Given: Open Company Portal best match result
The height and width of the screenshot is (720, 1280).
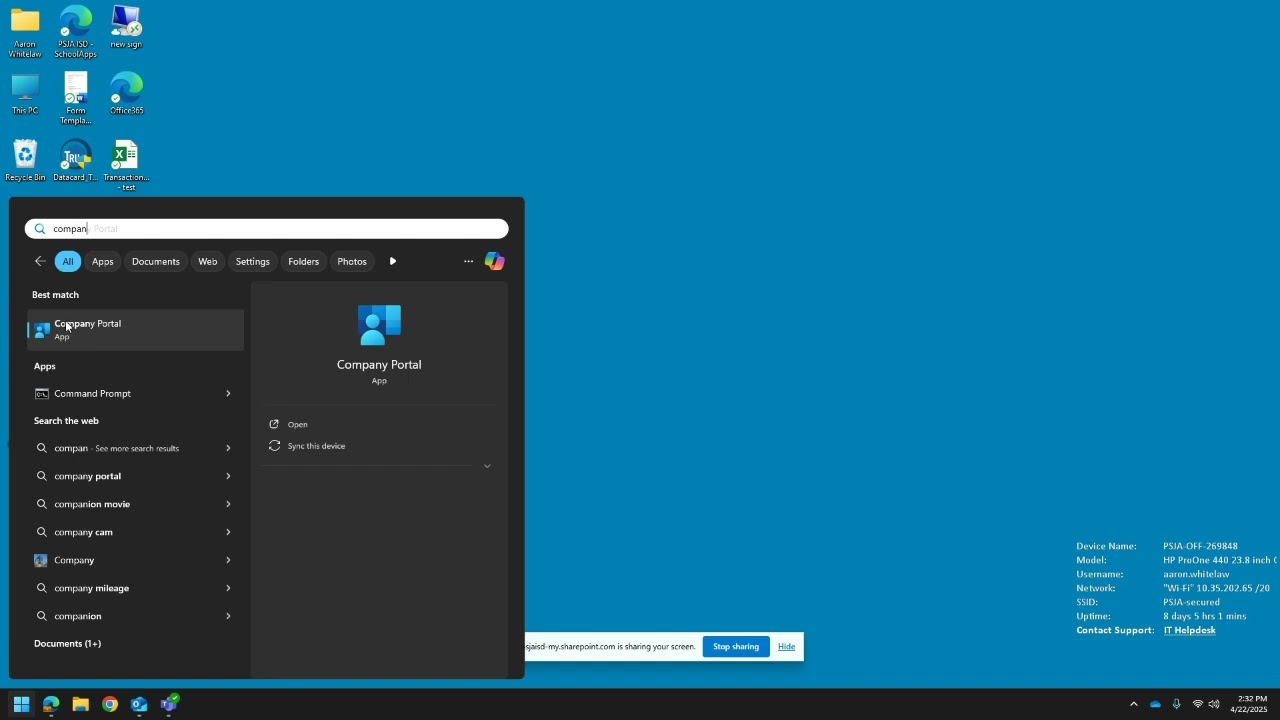Looking at the screenshot, I should tap(136, 330).
